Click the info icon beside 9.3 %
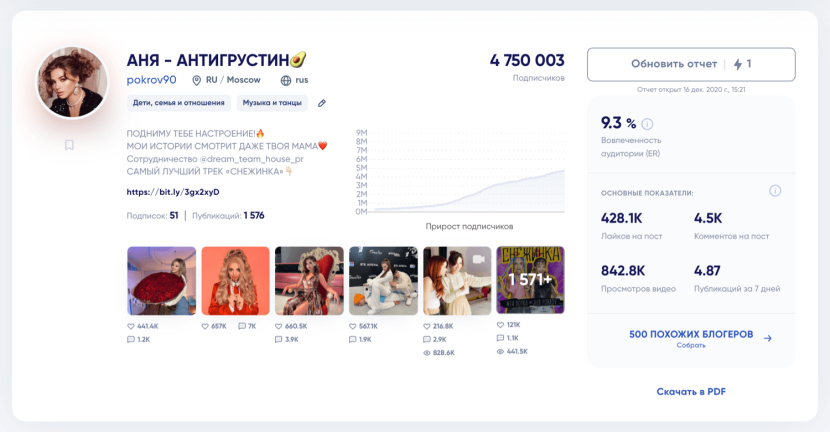This screenshot has height=432, width=830. [x=647, y=124]
